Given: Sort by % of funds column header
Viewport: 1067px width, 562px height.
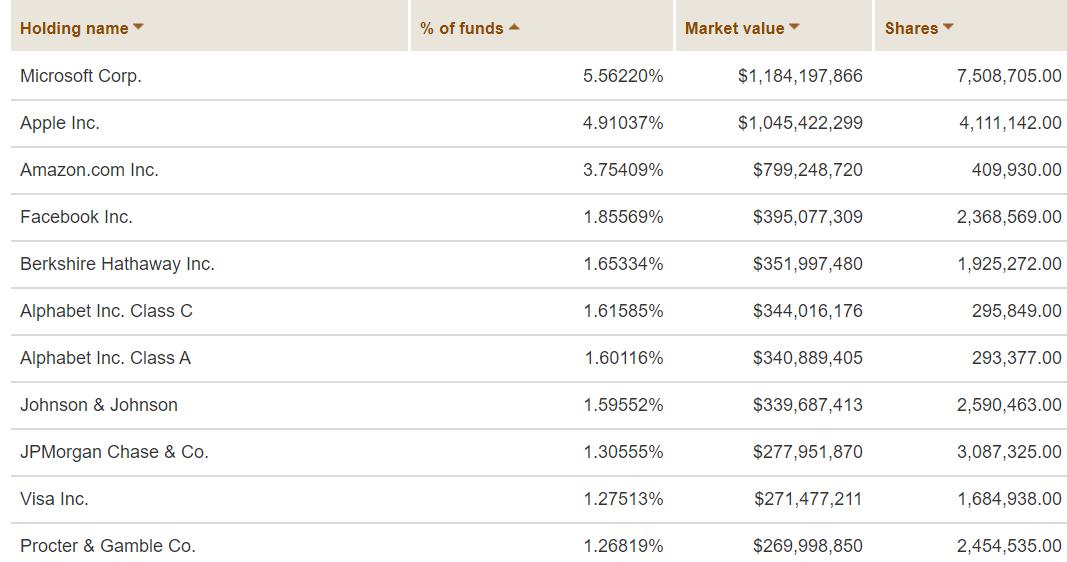Looking at the screenshot, I should click(462, 28).
